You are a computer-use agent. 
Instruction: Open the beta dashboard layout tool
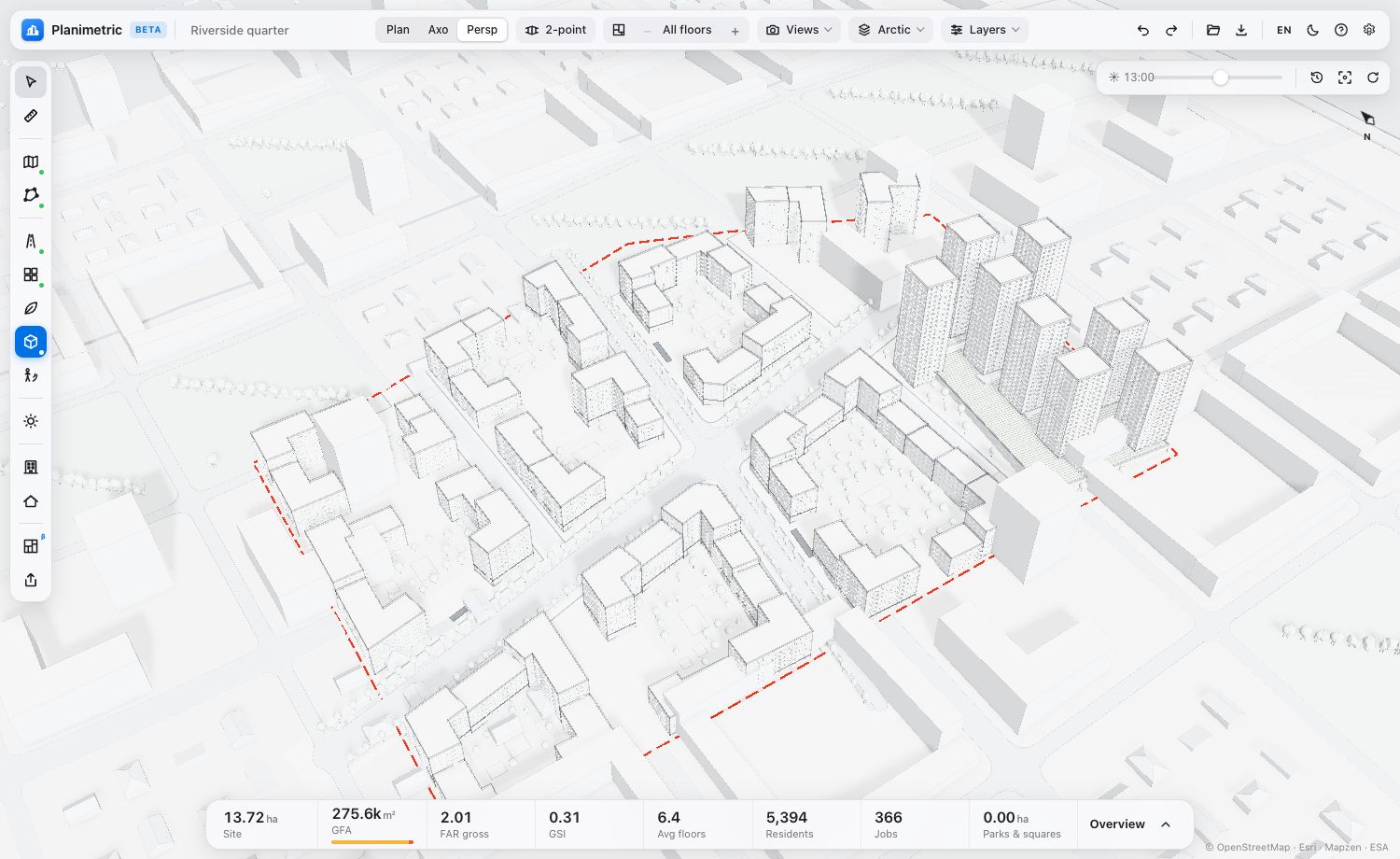click(31, 546)
